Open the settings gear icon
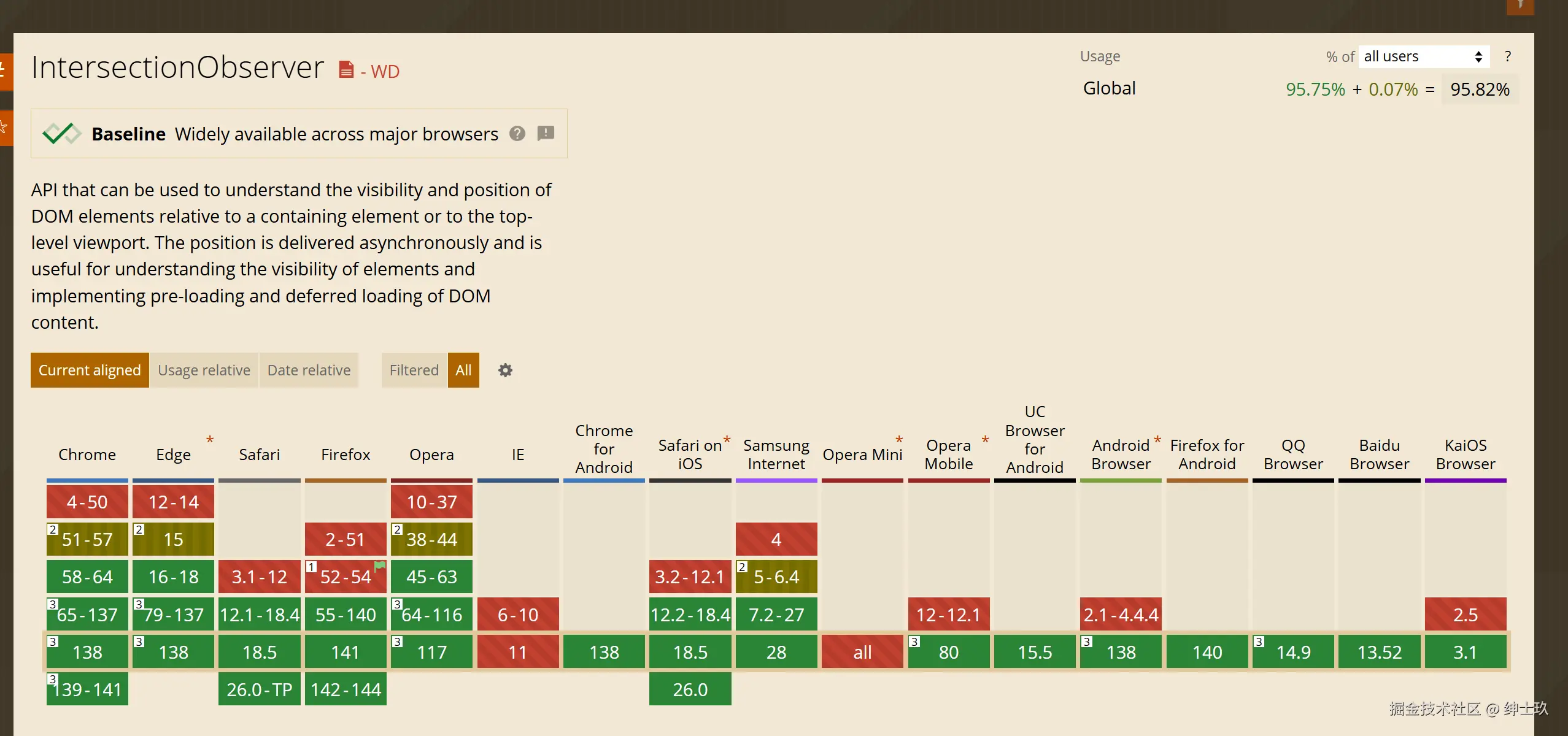Image resolution: width=1568 pixels, height=736 pixels. [505, 370]
